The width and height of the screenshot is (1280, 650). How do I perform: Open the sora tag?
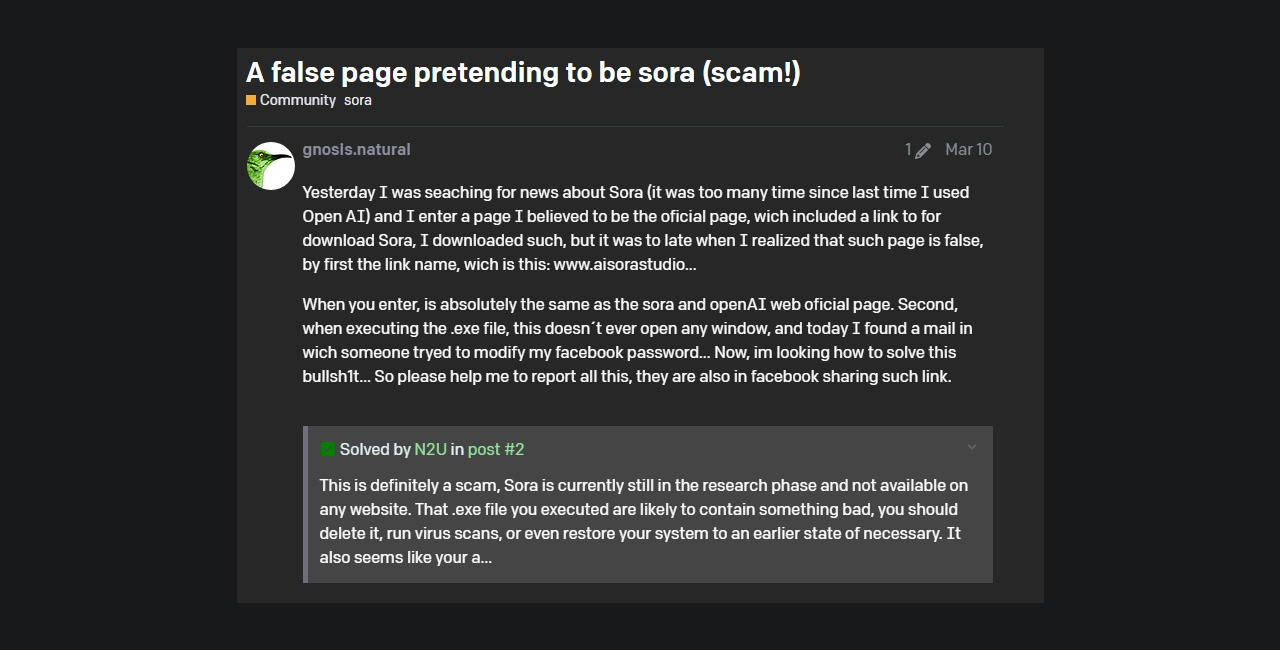click(x=358, y=100)
